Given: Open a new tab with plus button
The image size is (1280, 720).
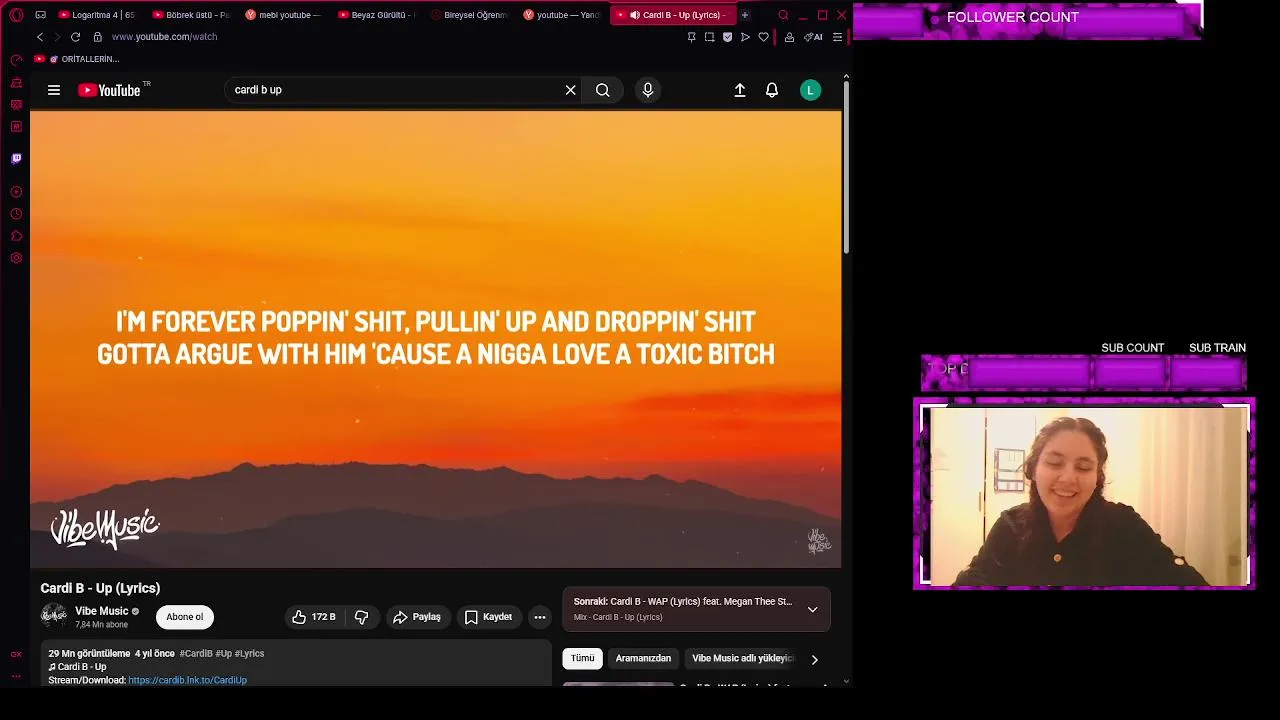Looking at the screenshot, I should [x=744, y=15].
